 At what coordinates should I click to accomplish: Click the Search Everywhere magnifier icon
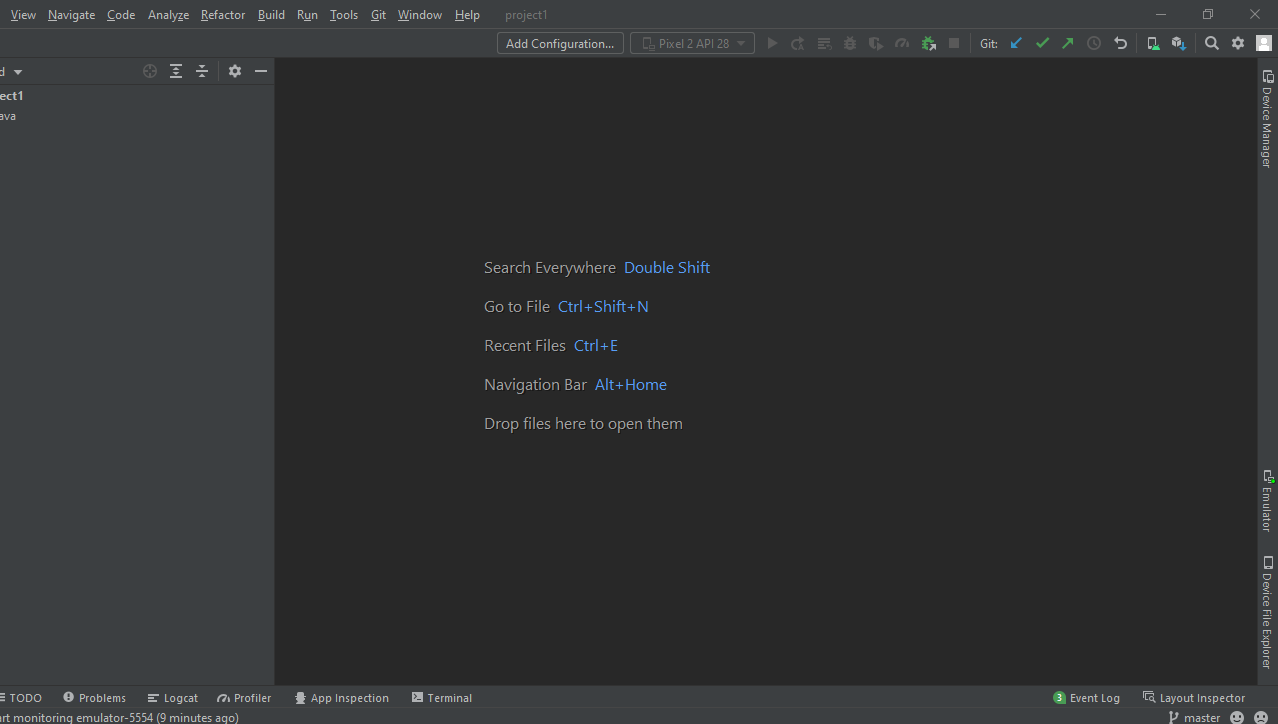(x=1212, y=43)
